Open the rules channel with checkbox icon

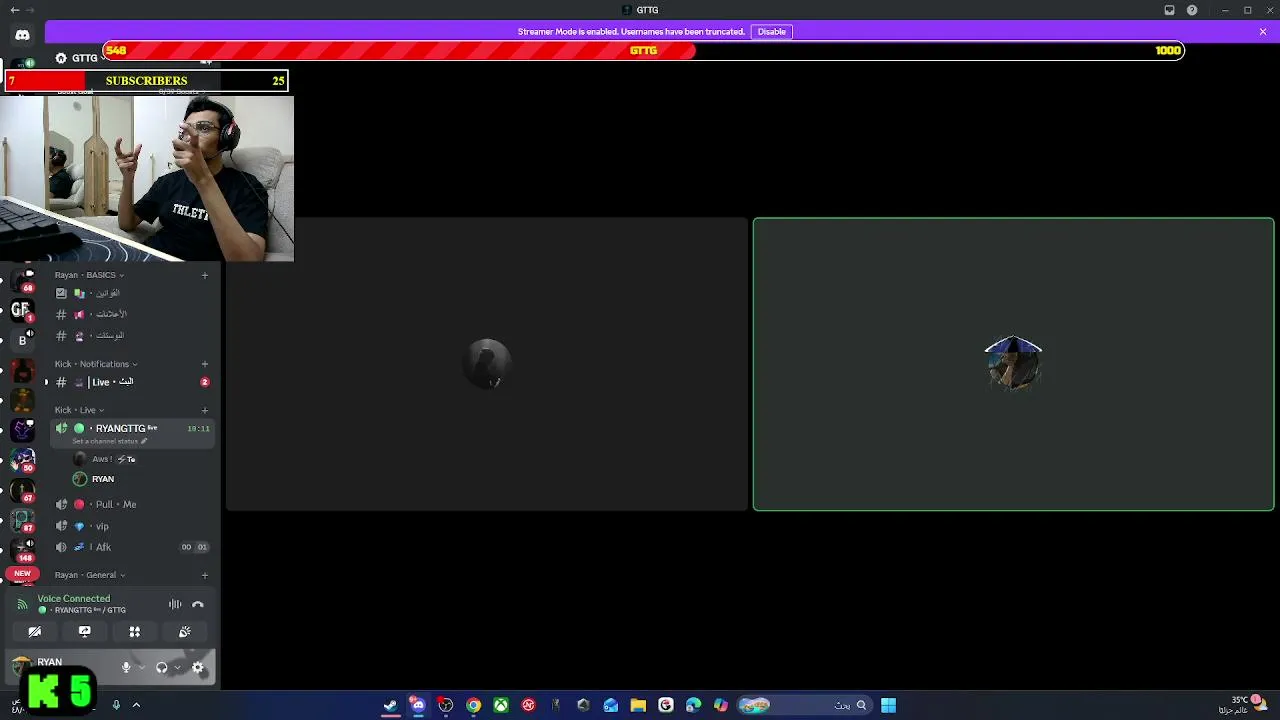[133, 293]
